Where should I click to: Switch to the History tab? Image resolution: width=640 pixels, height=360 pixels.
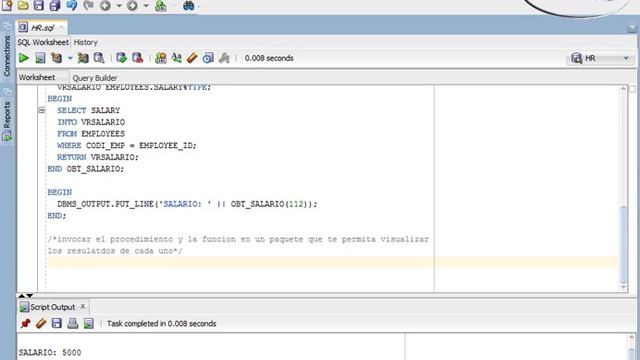(x=85, y=42)
